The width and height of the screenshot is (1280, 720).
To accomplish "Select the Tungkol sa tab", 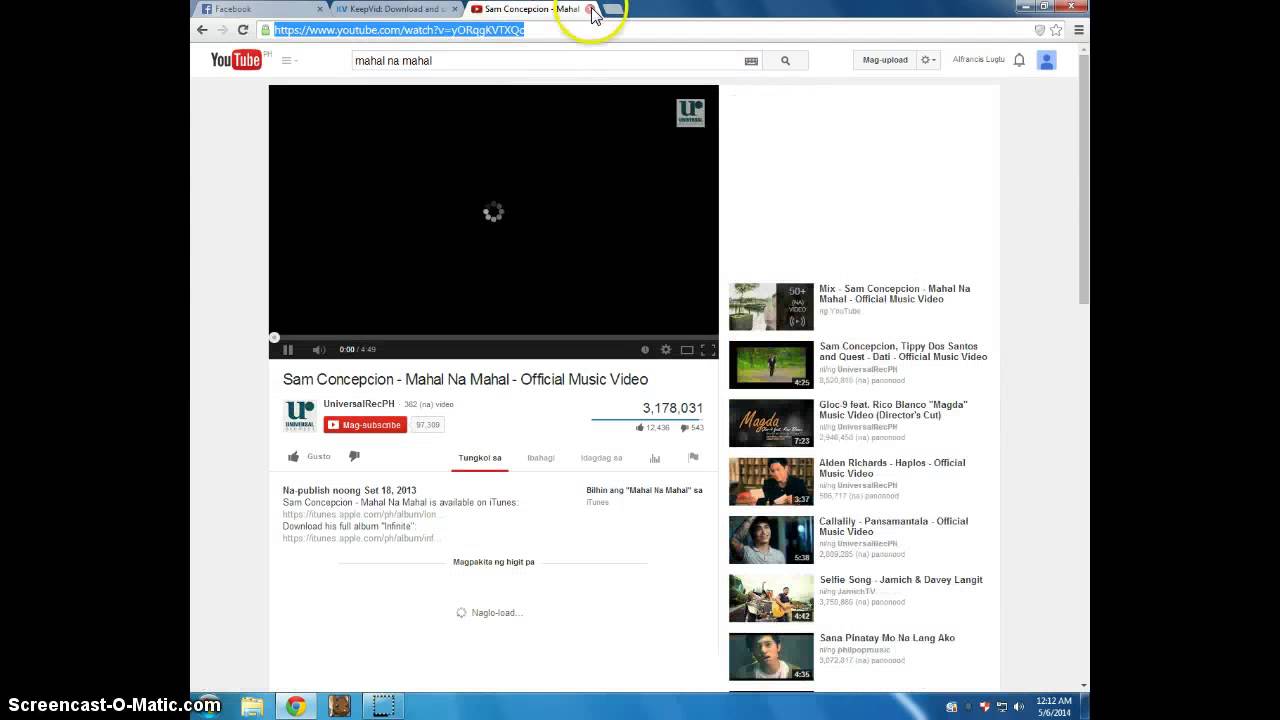I will tap(480, 458).
